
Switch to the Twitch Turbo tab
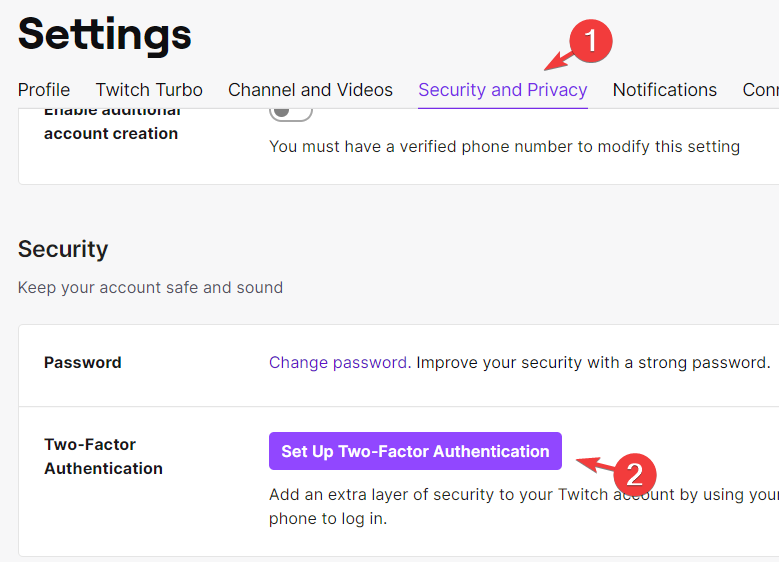pos(149,90)
